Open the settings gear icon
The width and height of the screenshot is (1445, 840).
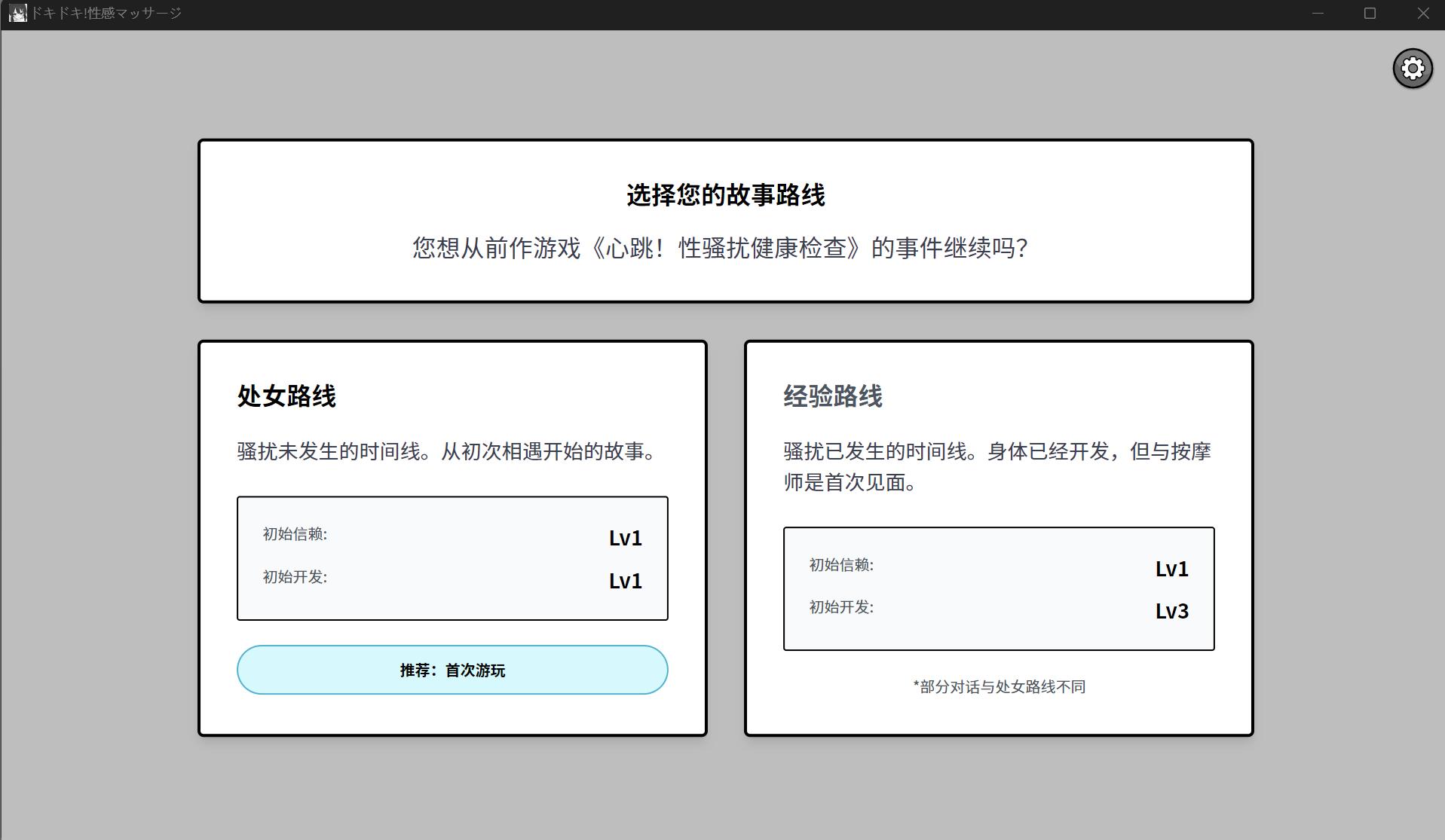1412,69
